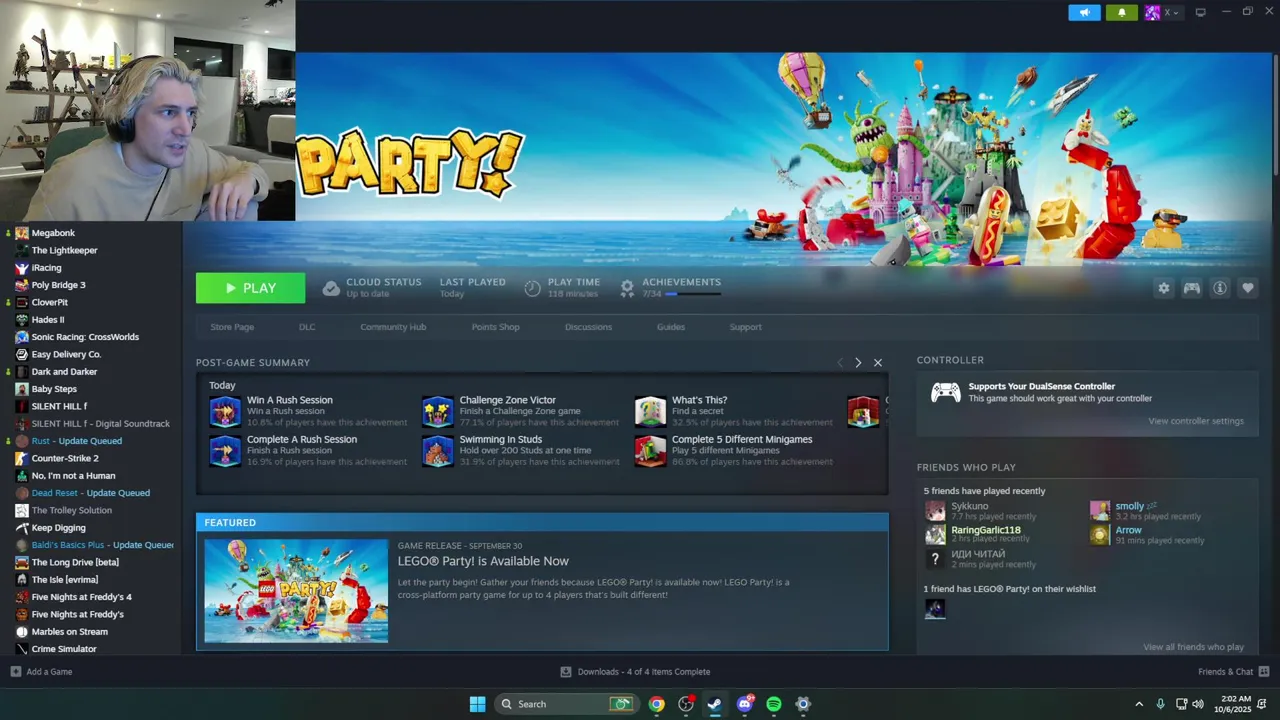
Task: Open the Support tab
Action: [745, 327]
